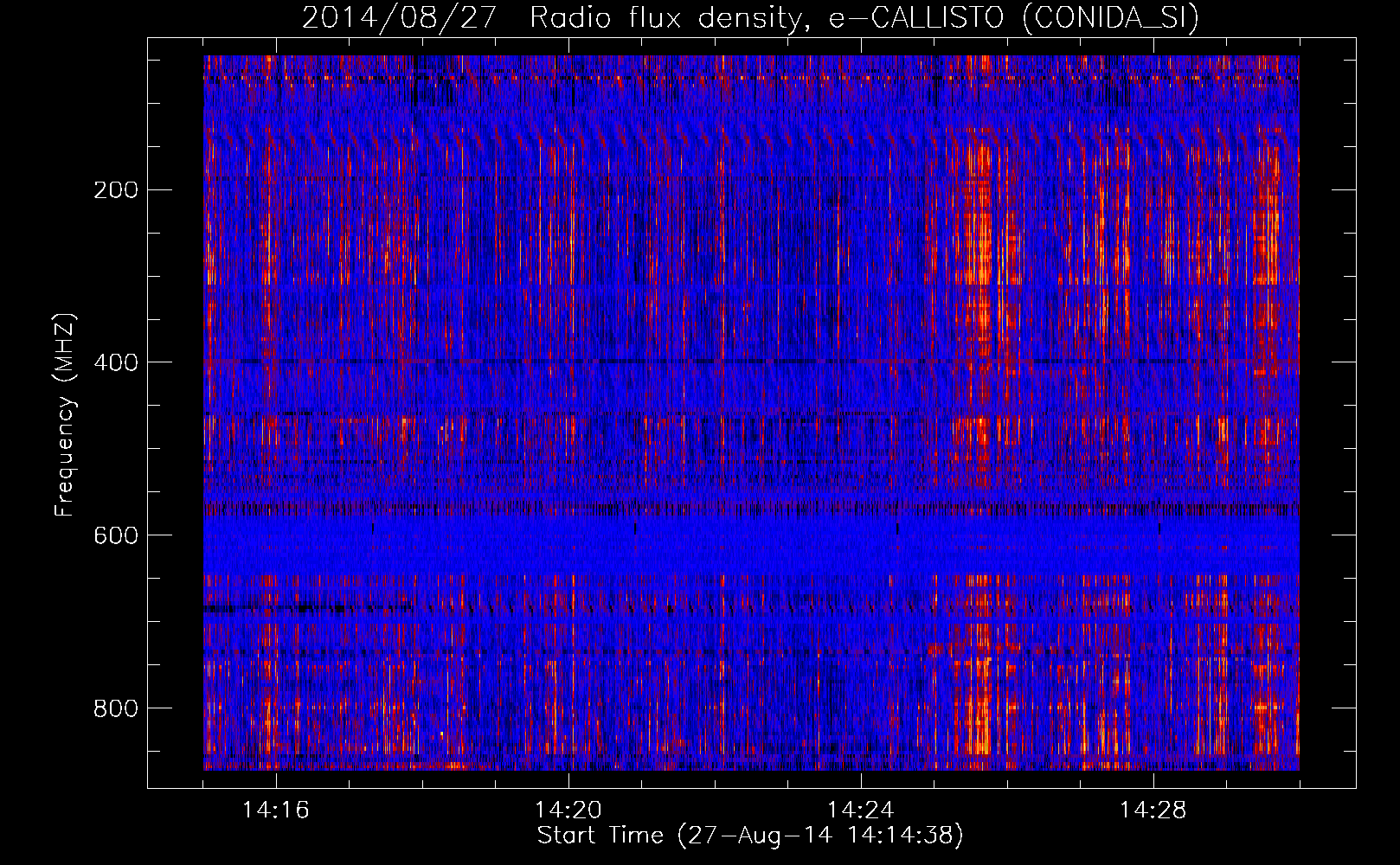Click the 200 frequency axis label

[115, 190]
